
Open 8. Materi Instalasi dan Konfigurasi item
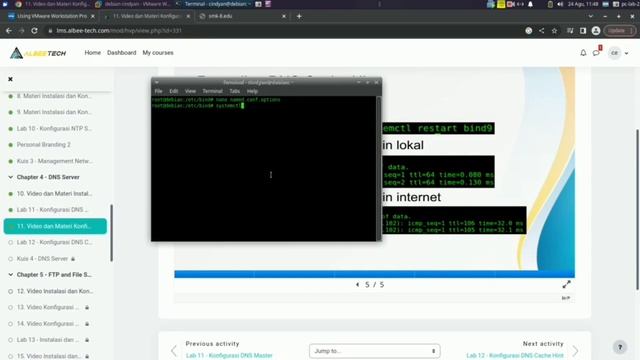coord(54,96)
